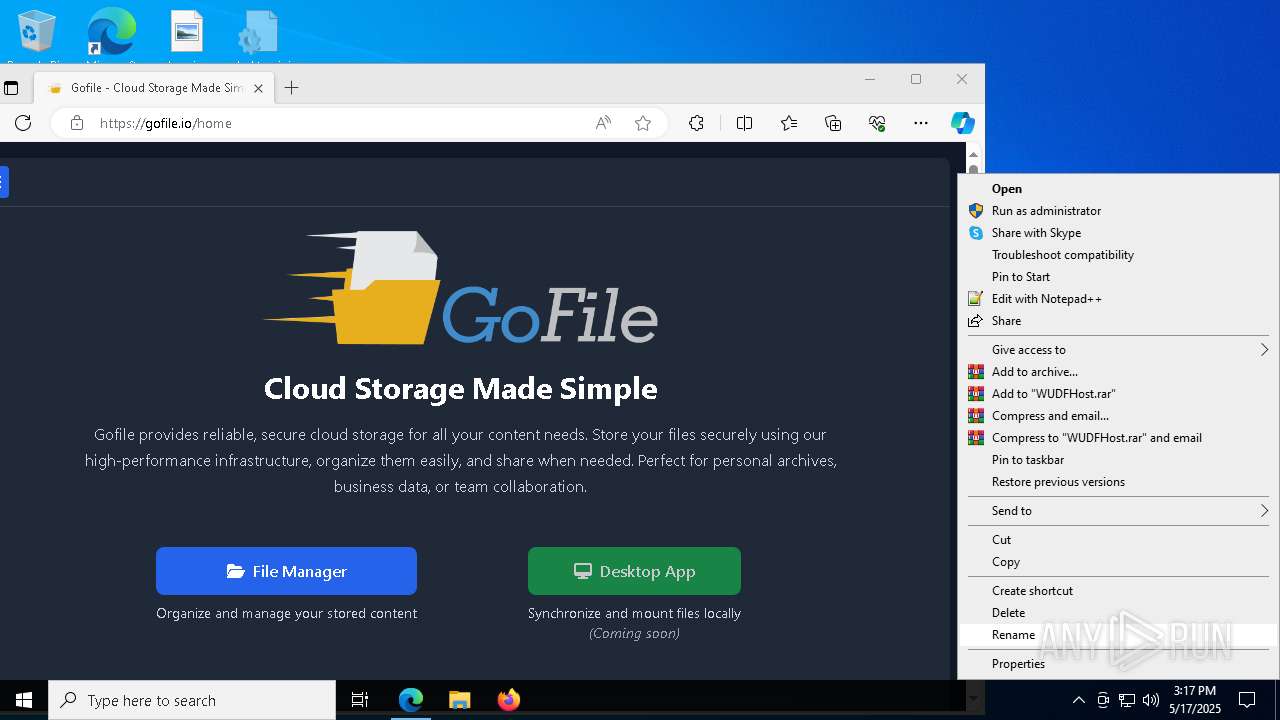This screenshot has height=720, width=1280.
Task: Click the Share context menu entry
Action: pos(1118,321)
